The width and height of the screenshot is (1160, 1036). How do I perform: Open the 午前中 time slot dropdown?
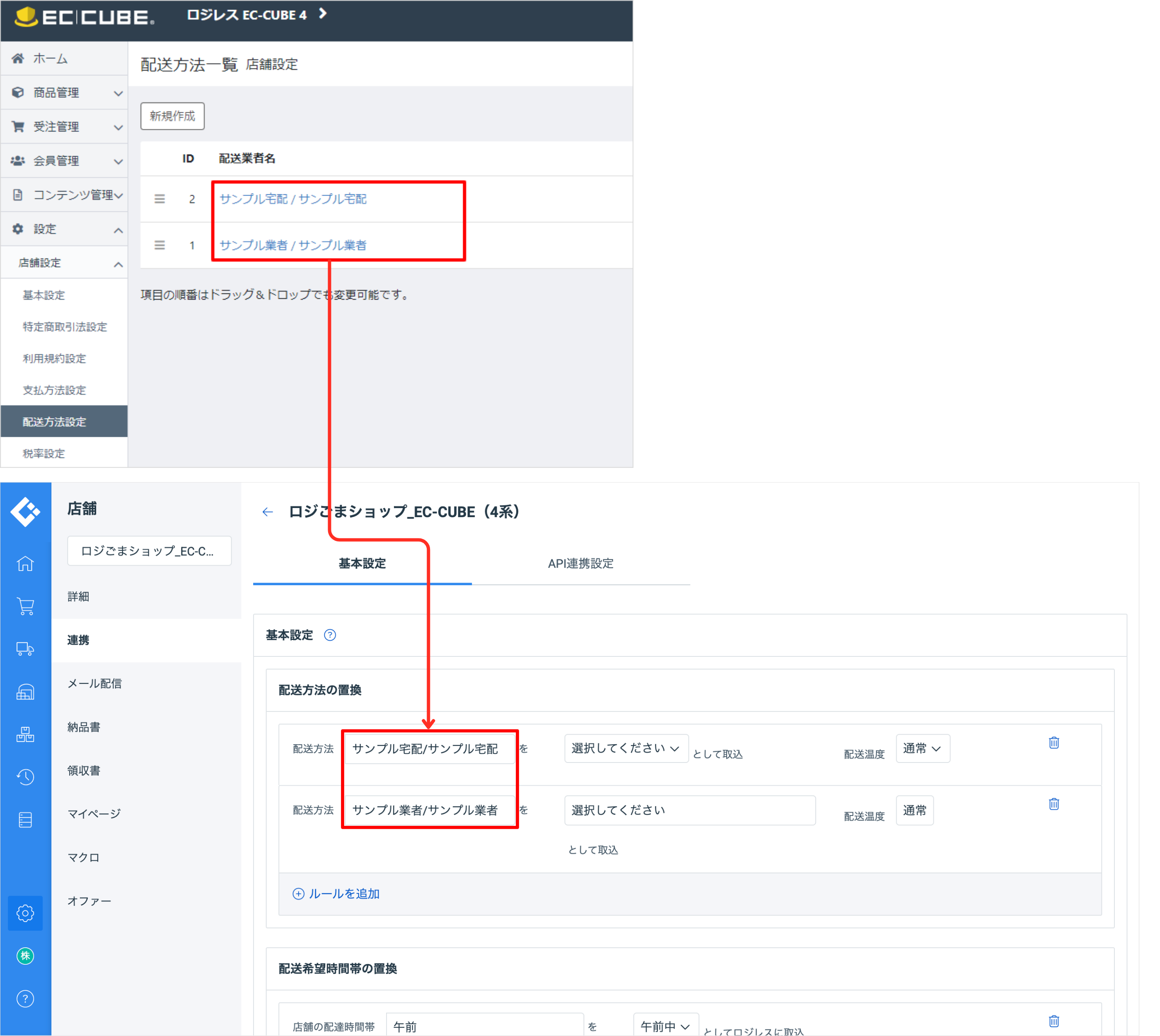click(665, 1026)
